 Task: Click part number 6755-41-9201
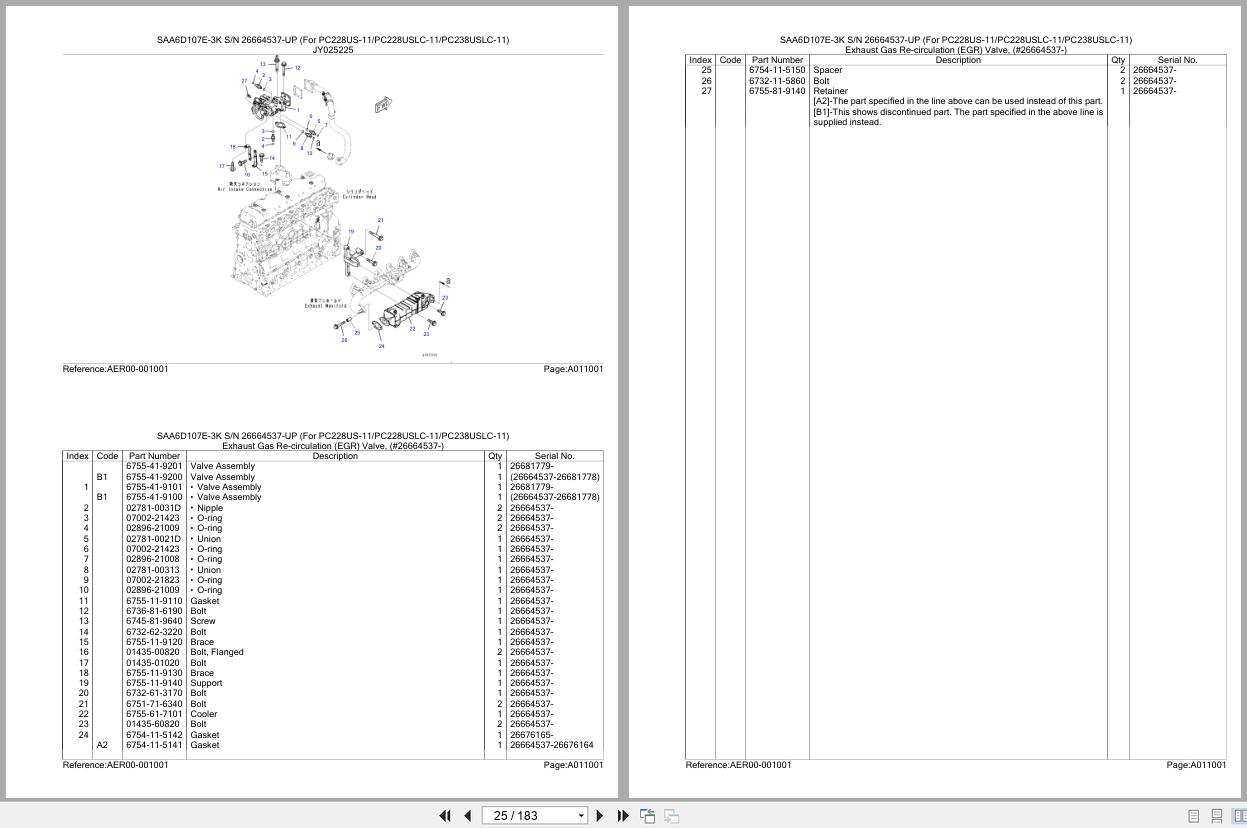154,466
